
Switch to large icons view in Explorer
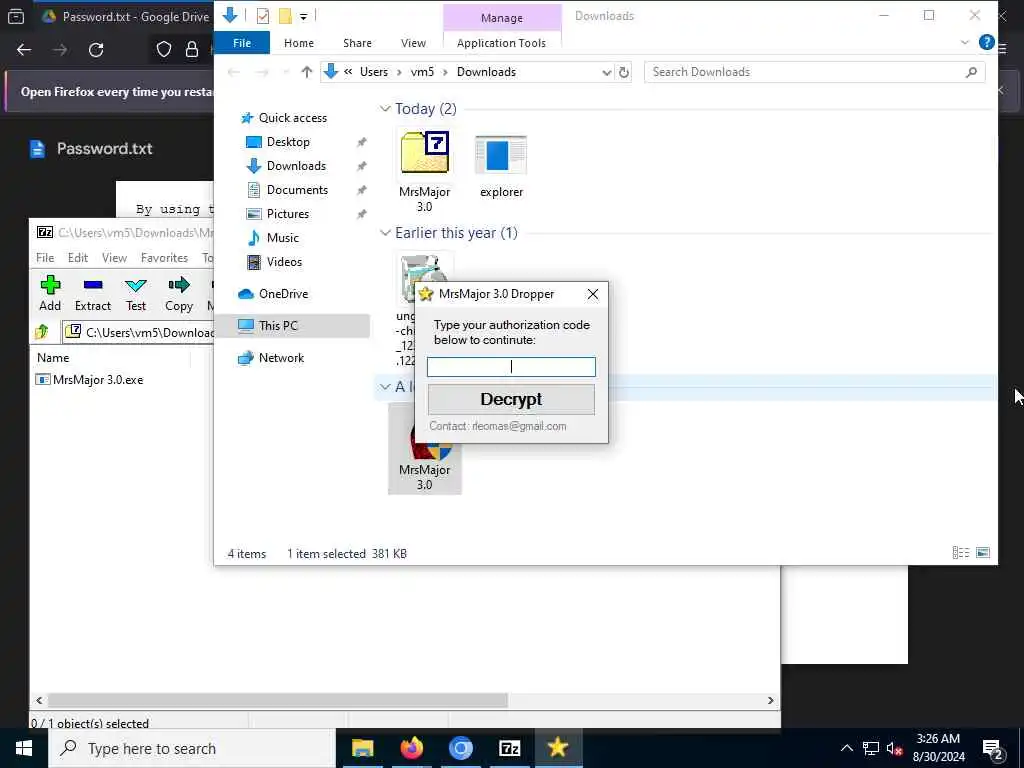pos(983,553)
